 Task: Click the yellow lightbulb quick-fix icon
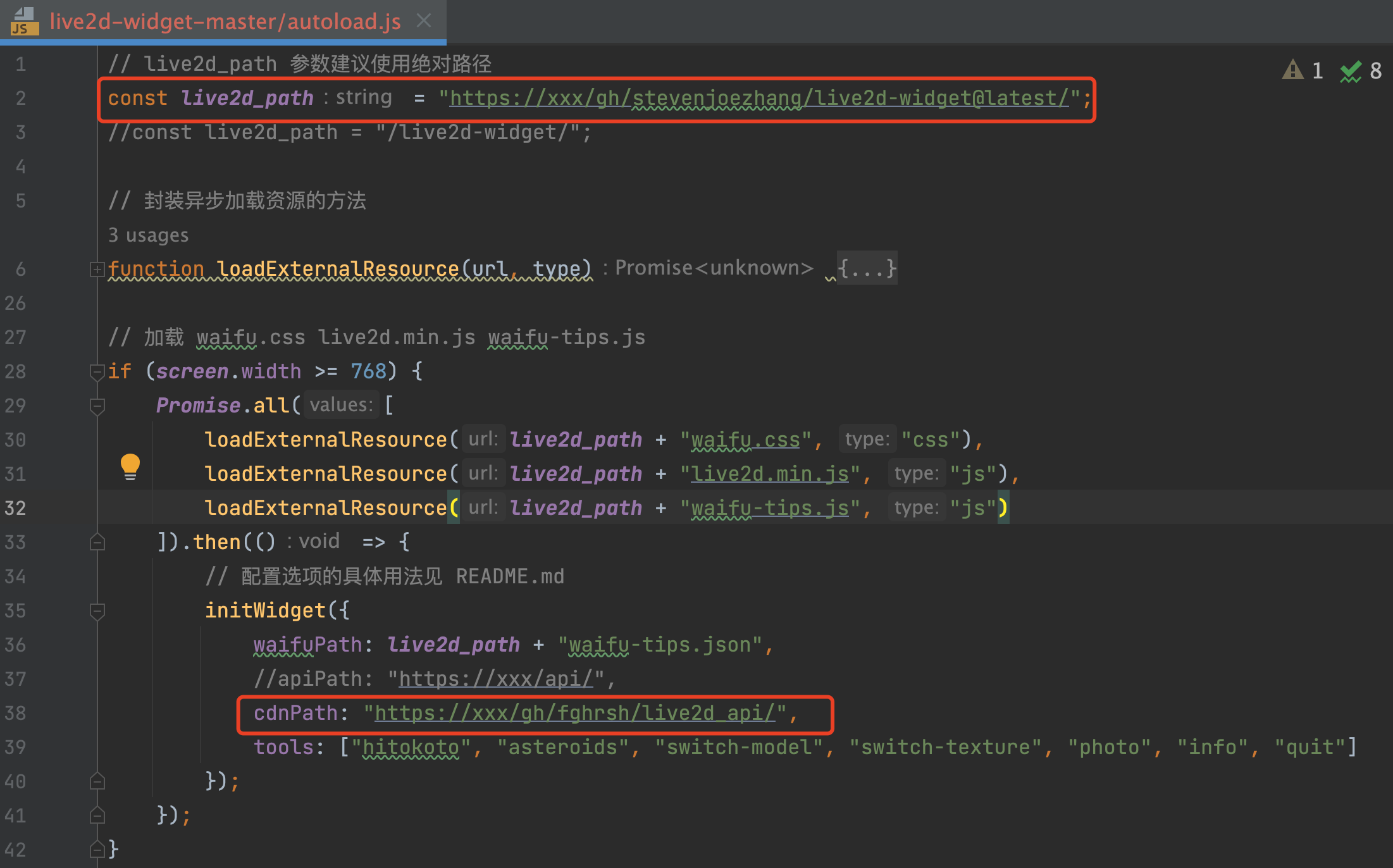[130, 467]
